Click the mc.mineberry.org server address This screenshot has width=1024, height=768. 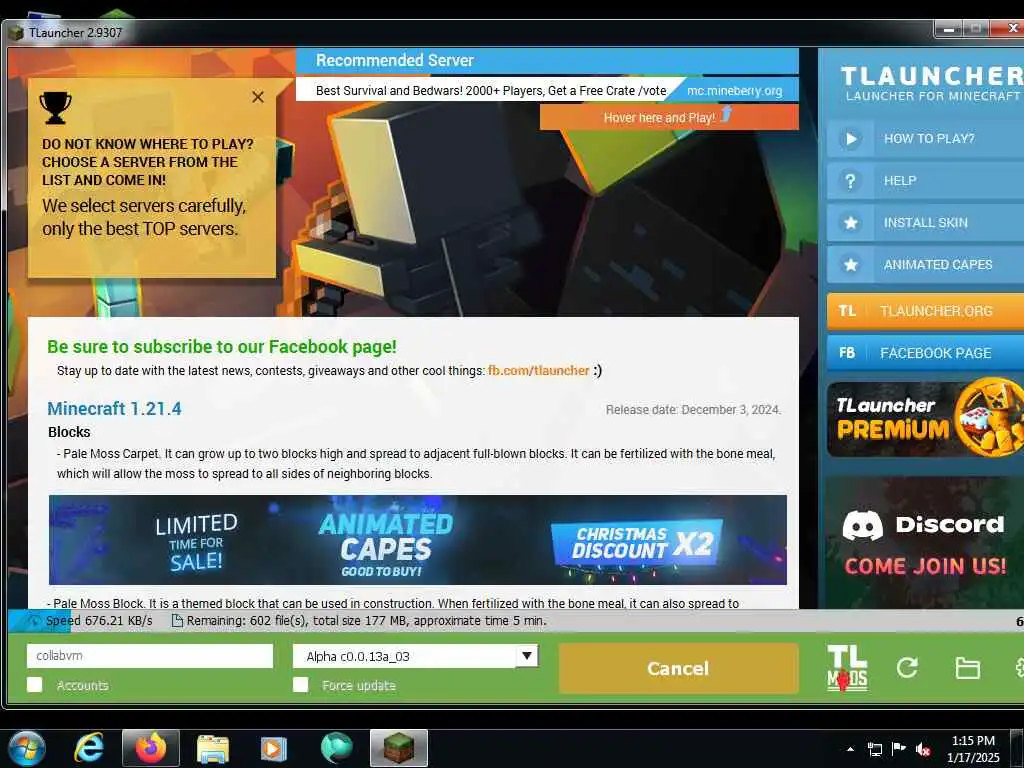(734, 91)
